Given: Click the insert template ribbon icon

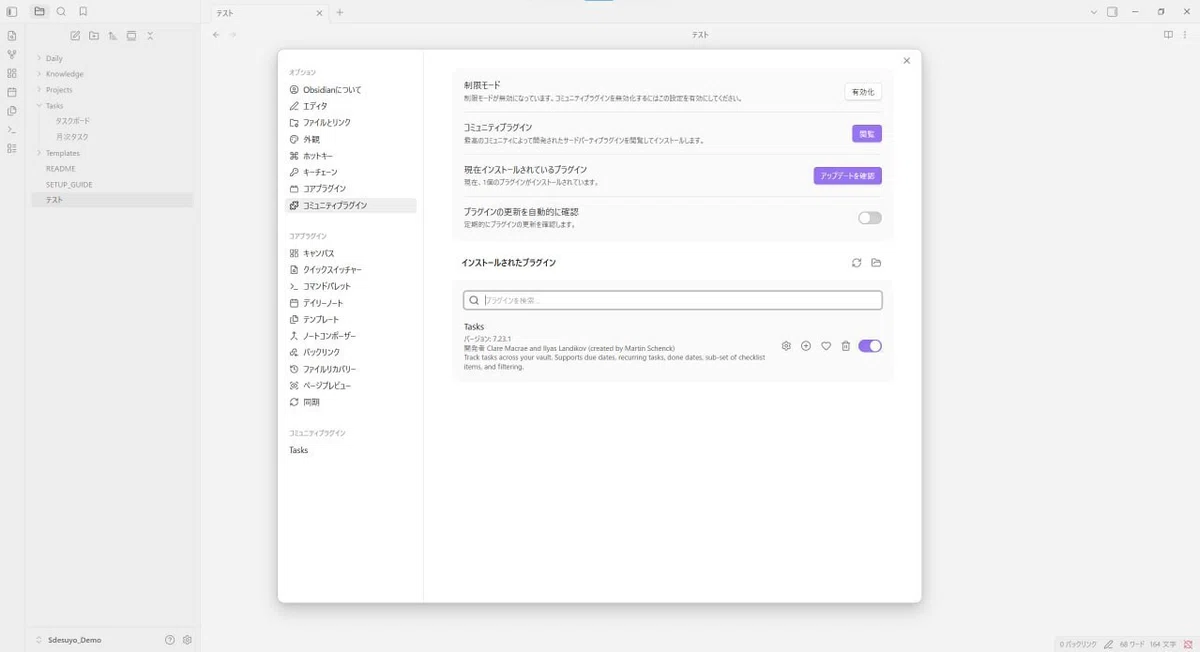Looking at the screenshot, I should (x=12, y=111).
